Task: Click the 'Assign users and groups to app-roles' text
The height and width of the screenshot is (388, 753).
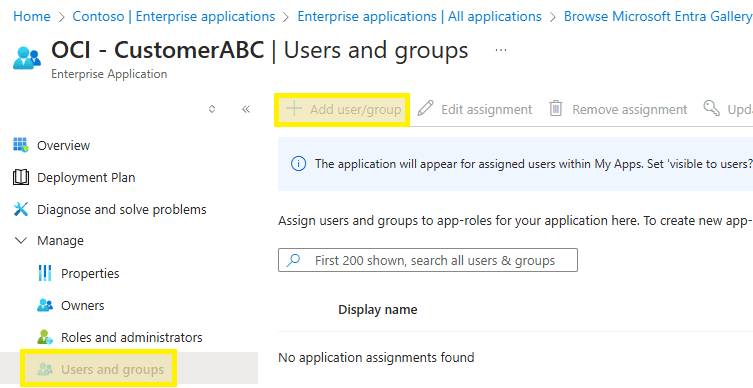Action: (x=515, y=221)
